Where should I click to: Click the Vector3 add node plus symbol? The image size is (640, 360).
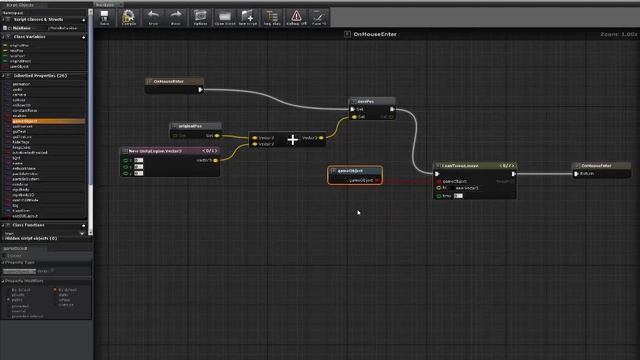(293, 140)
